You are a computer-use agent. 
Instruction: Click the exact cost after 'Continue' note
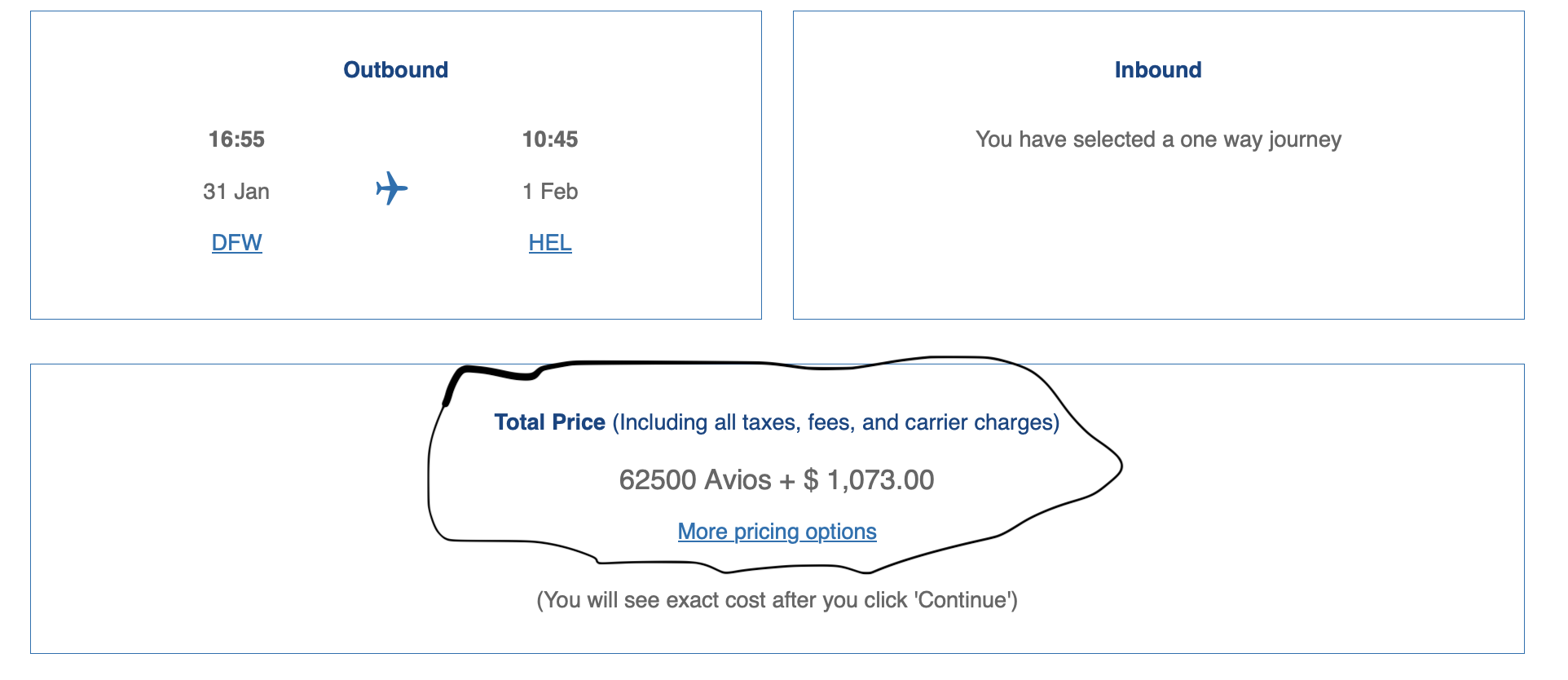[777, 600]
